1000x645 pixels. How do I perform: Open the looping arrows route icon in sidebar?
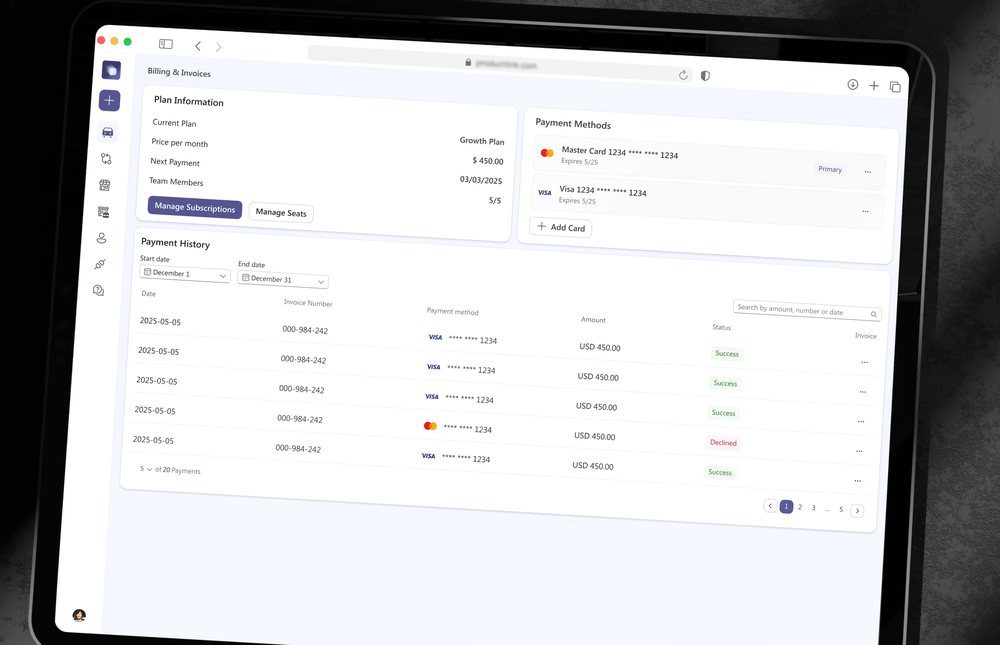tap(106, 158)
